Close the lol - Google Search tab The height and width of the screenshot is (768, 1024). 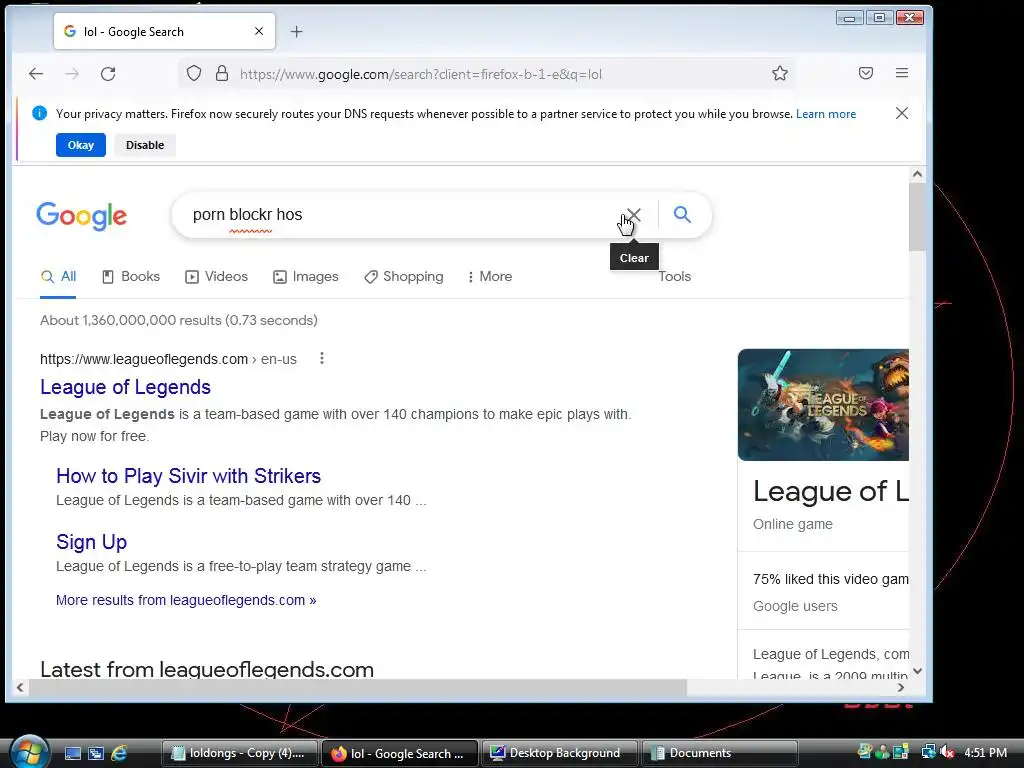coord(259,31)
